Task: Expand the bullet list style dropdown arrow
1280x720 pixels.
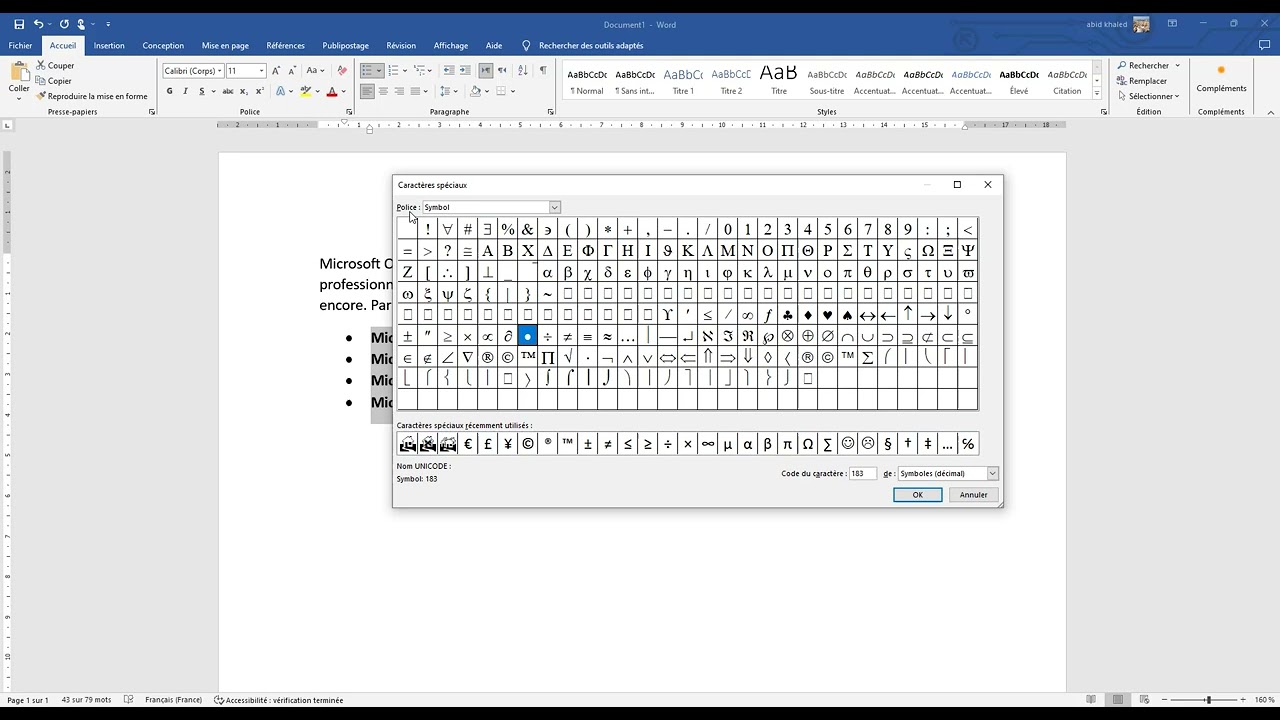Action: [x=378, y=71]
